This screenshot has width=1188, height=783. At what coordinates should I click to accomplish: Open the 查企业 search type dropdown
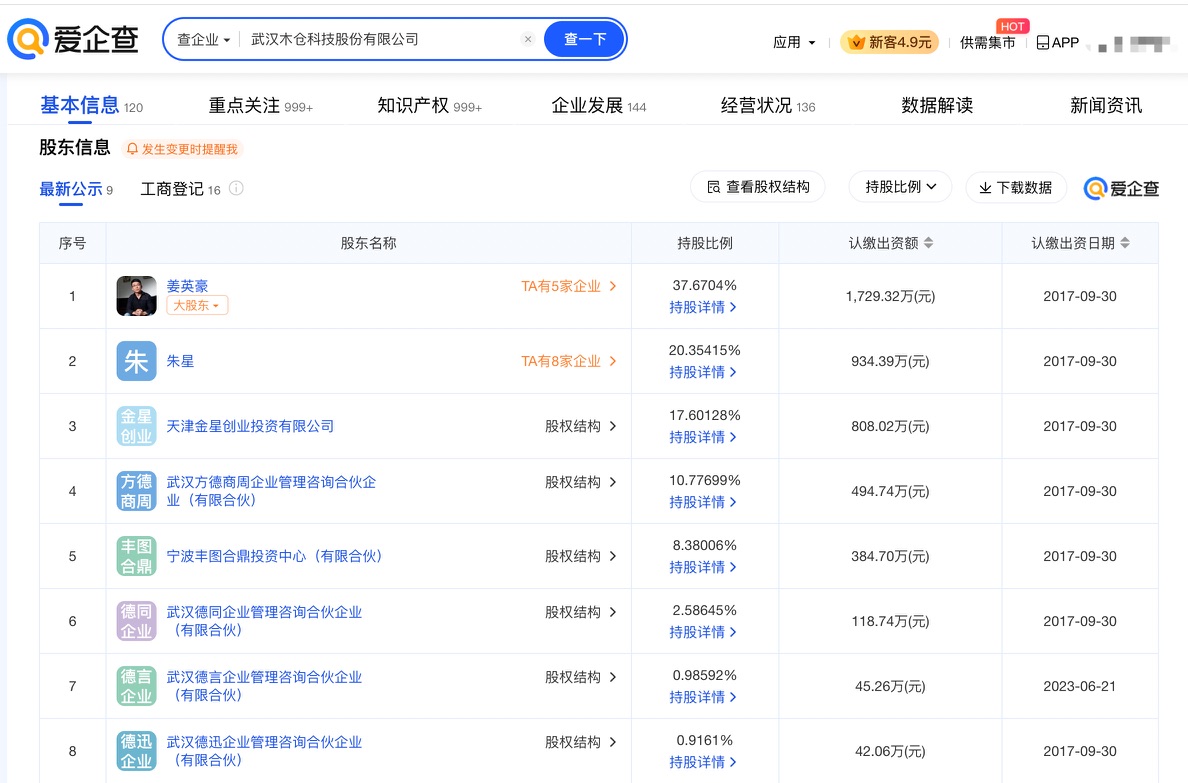pyautogui.click(x=203, y=40)
